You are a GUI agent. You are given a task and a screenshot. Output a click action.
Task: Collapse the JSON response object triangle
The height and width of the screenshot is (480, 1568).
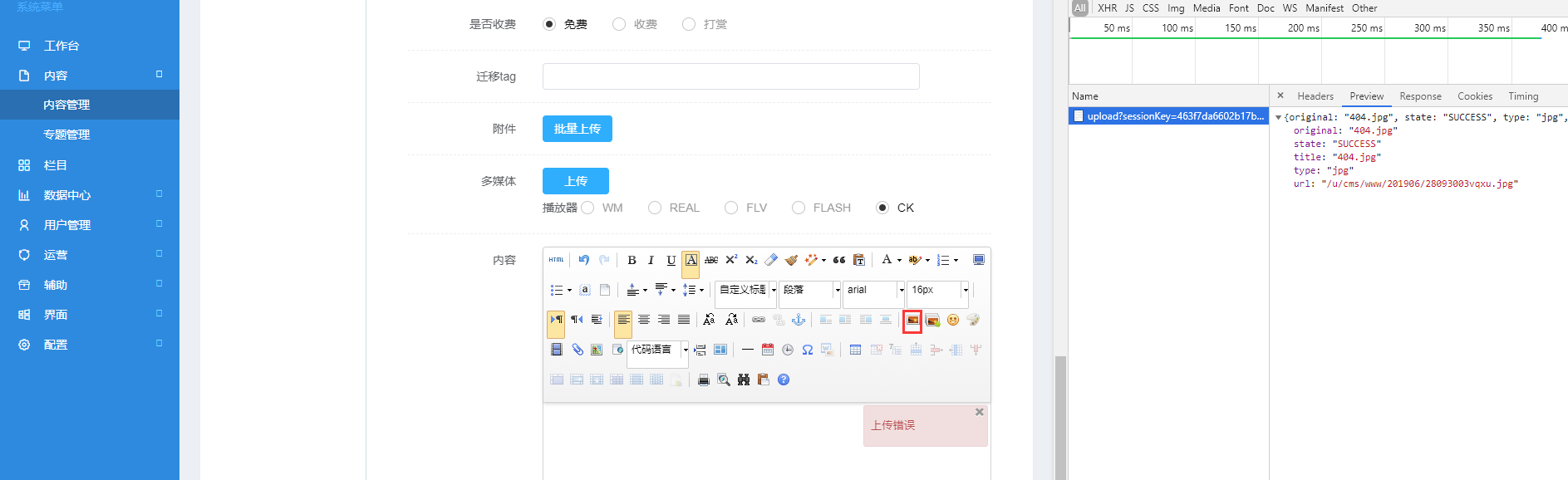tap(1278, 118)
